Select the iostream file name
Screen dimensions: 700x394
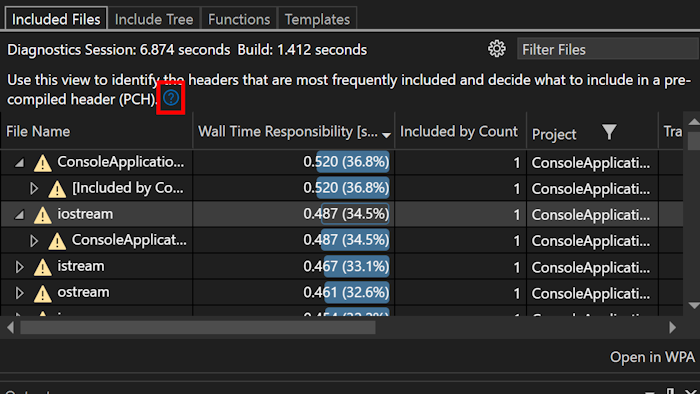pyautogui.click(x=85, y=214)
